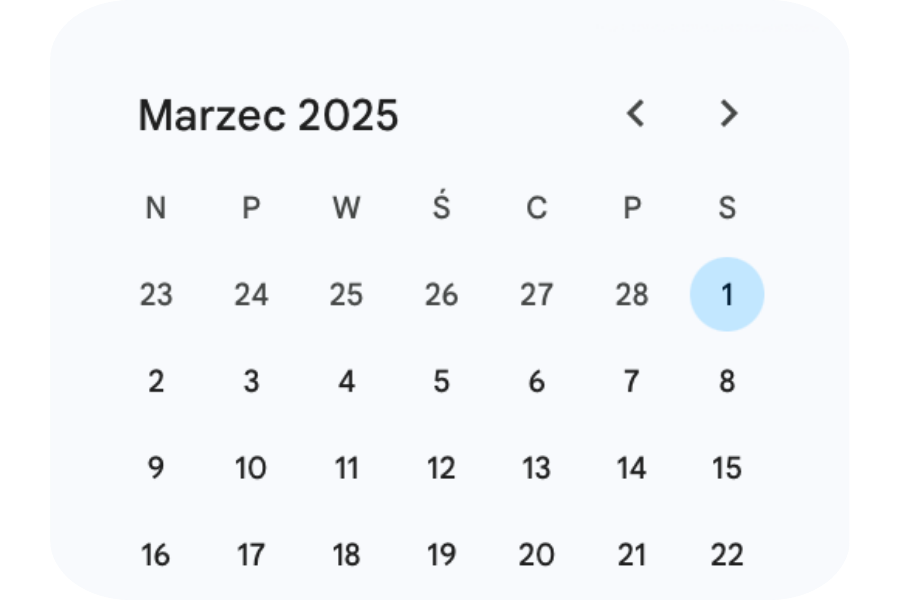The height and width of the screenshot is (600, 900).
Task: Pick March 15 in the calendar
Action: 727,468
